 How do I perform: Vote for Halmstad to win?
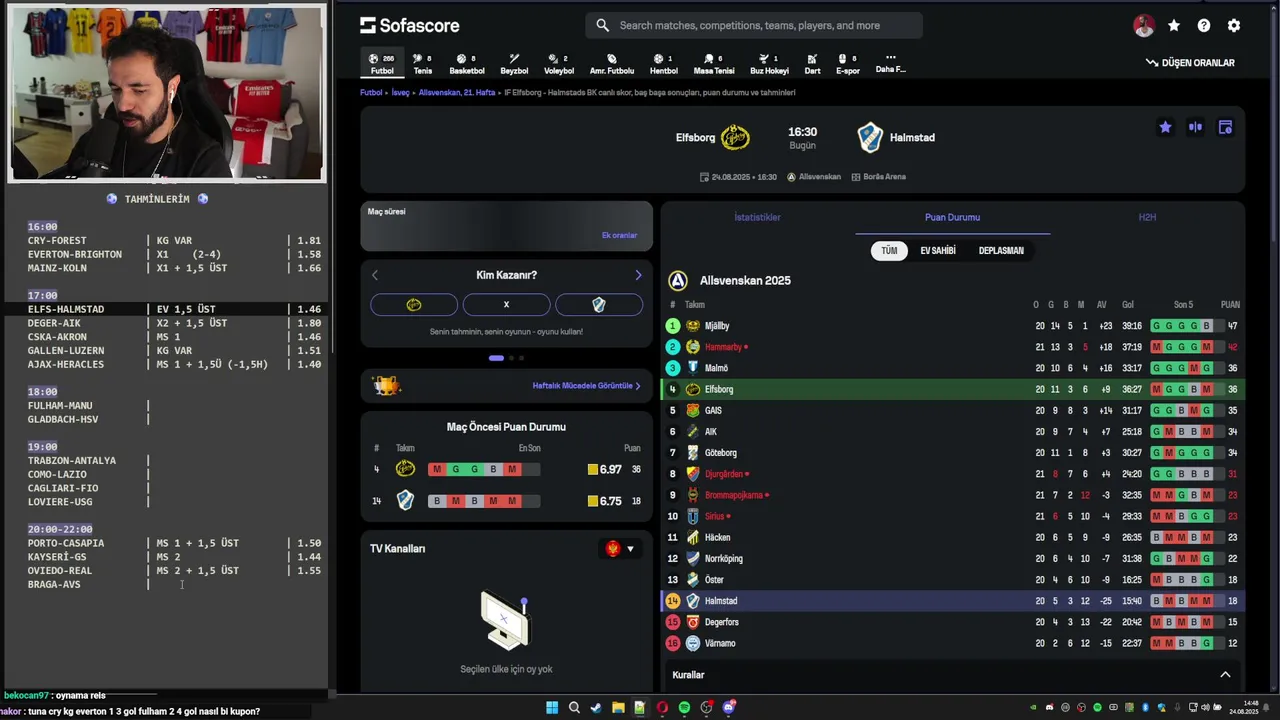[598, 305]
